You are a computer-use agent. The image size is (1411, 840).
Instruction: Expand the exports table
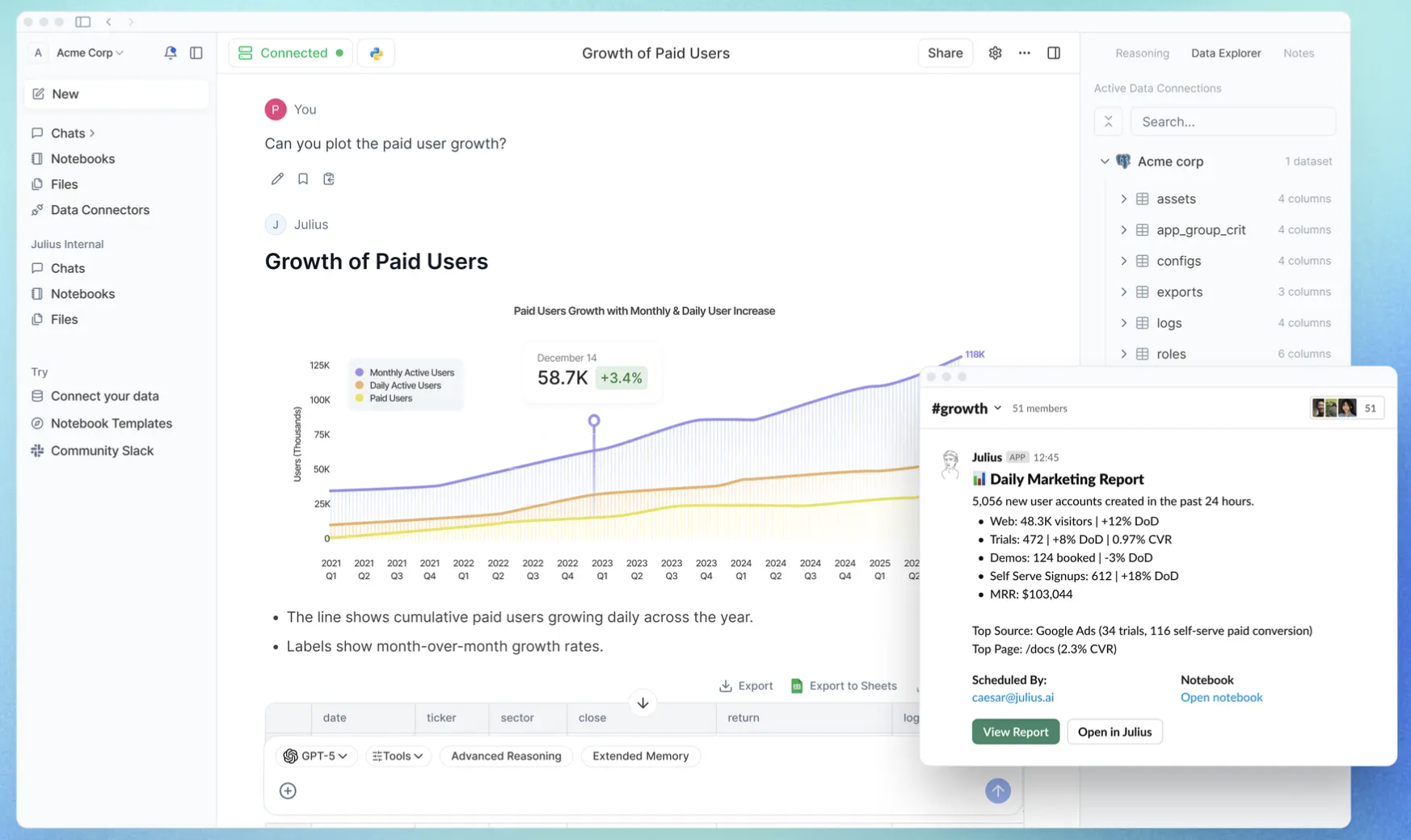1123,292
